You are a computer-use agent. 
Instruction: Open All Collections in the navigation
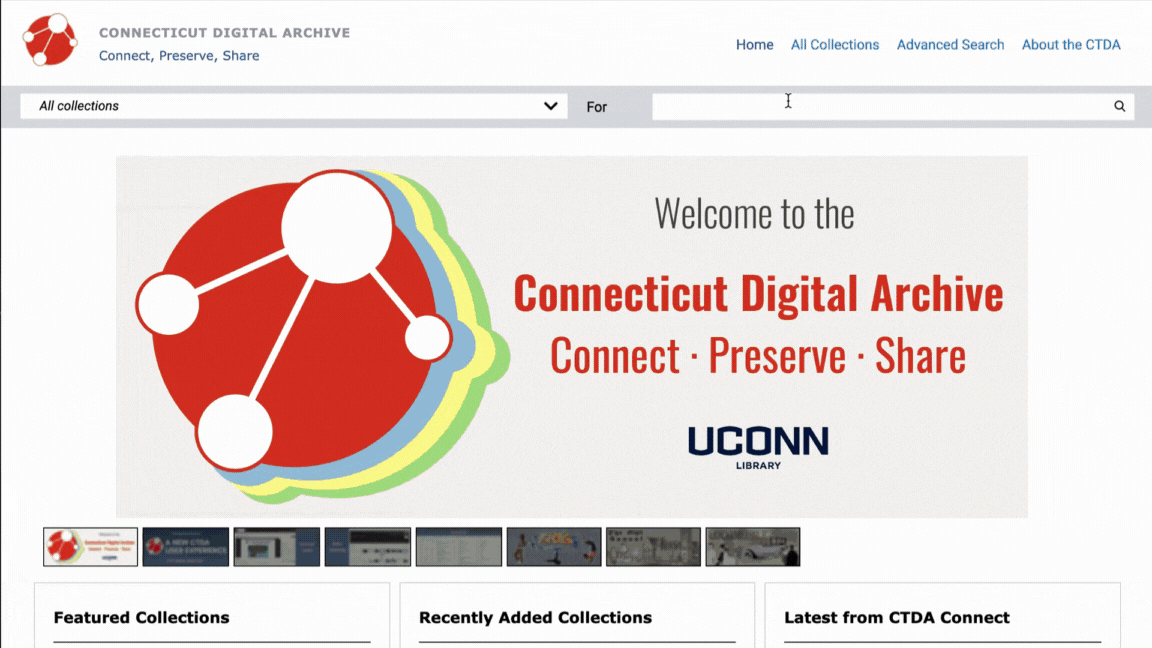(x=835, y=45)
